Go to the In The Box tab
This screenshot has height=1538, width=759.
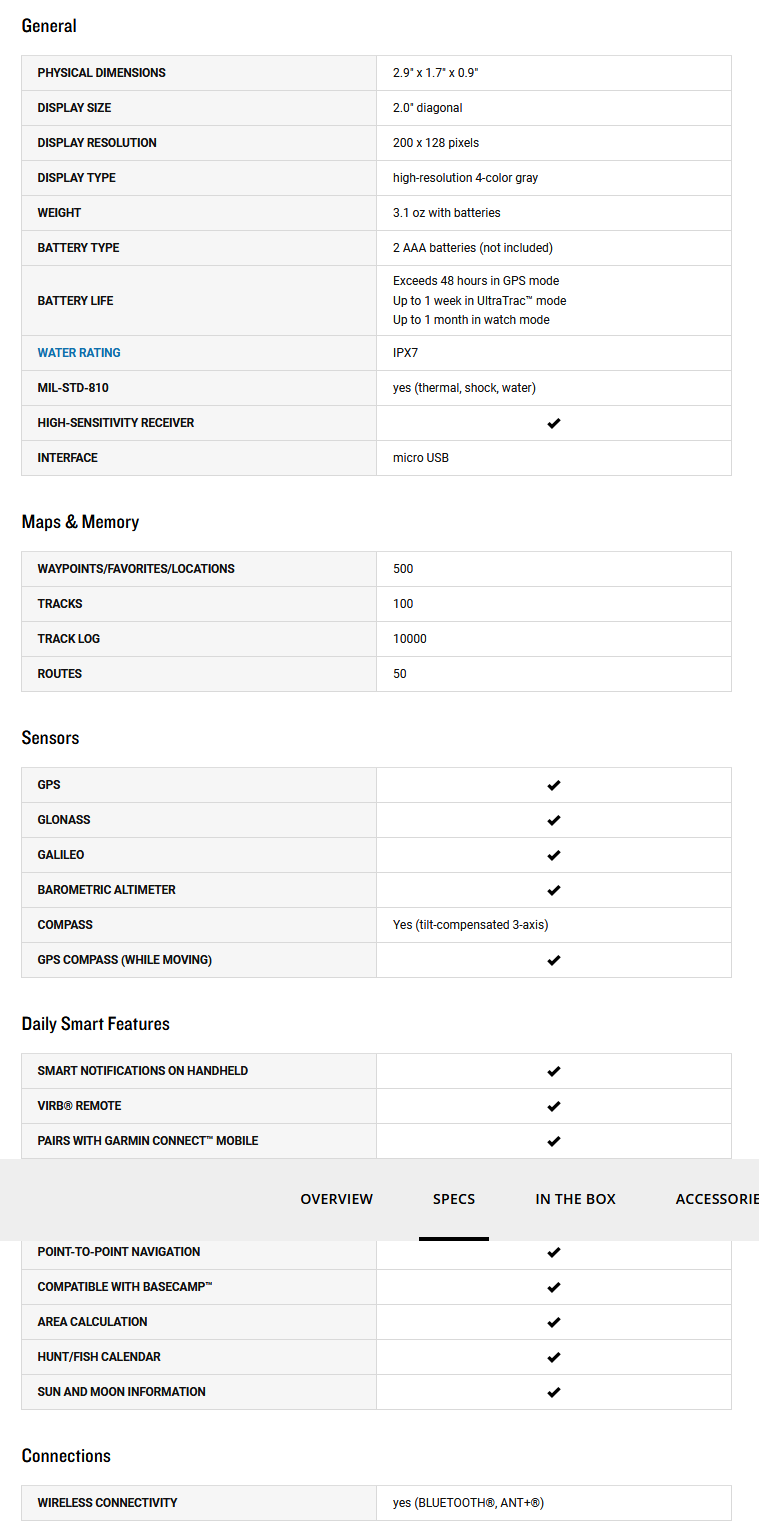pos(576,1199)
